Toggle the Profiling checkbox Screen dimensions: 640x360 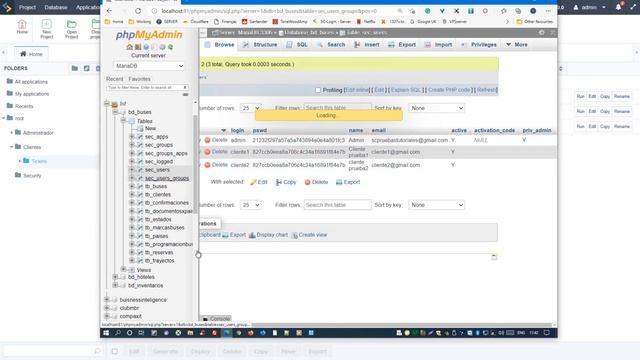click(x=318, y=90)
